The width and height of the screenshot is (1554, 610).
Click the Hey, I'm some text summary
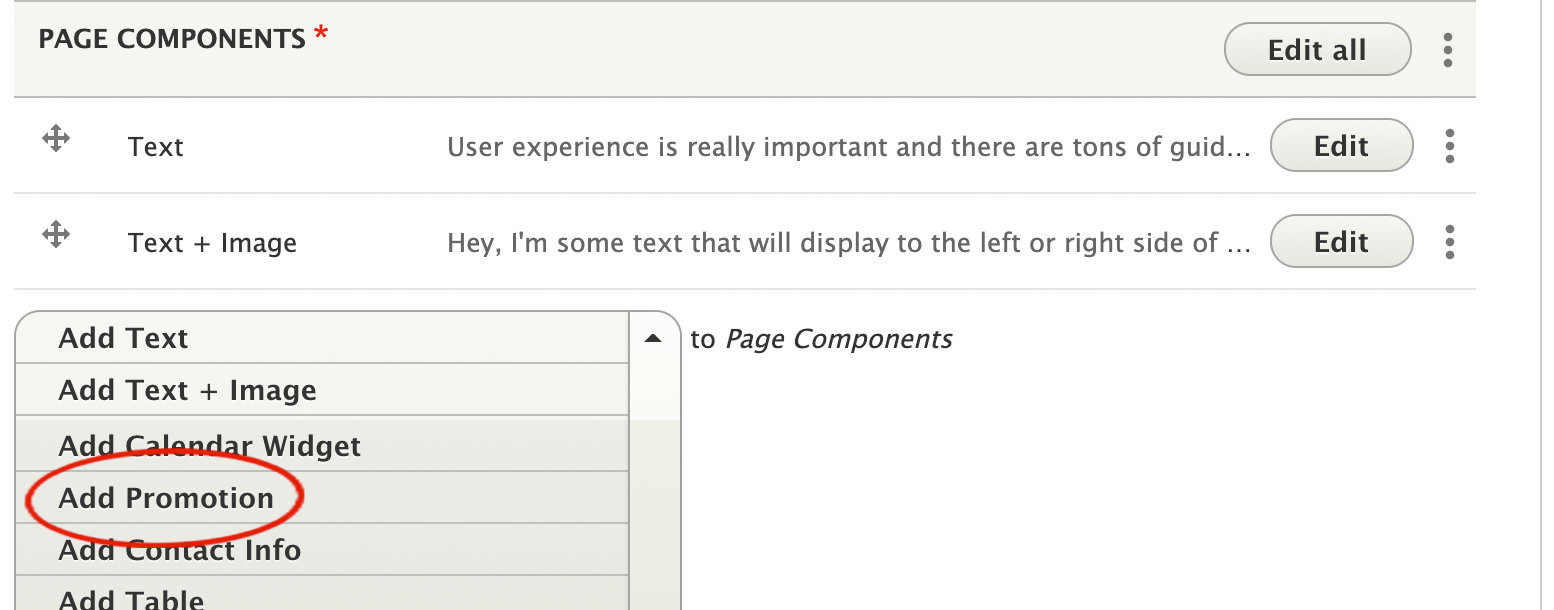[849, 243]
